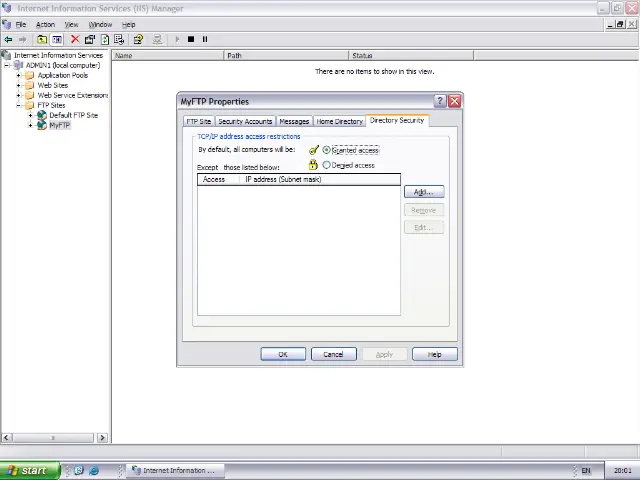Click Cancel in MyFTP Properties

[x=333, y=354]
